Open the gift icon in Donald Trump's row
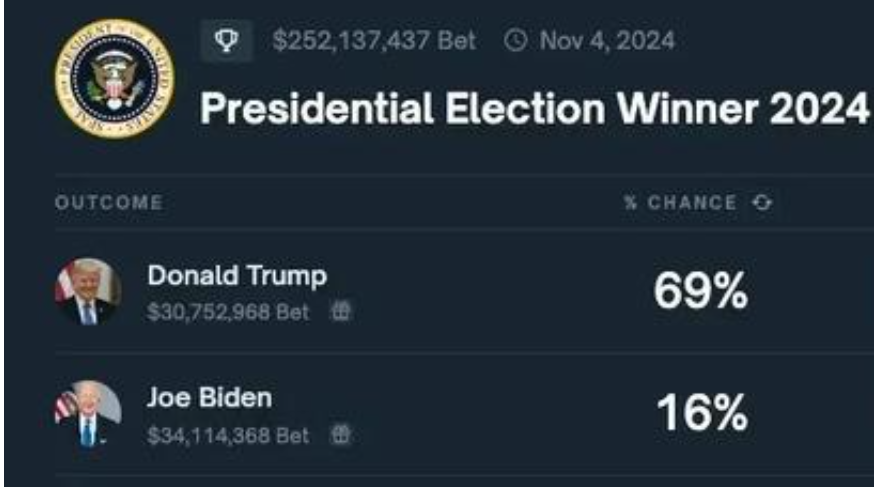The width and height of the screenshot is (874, 487). tap(341, 311)
